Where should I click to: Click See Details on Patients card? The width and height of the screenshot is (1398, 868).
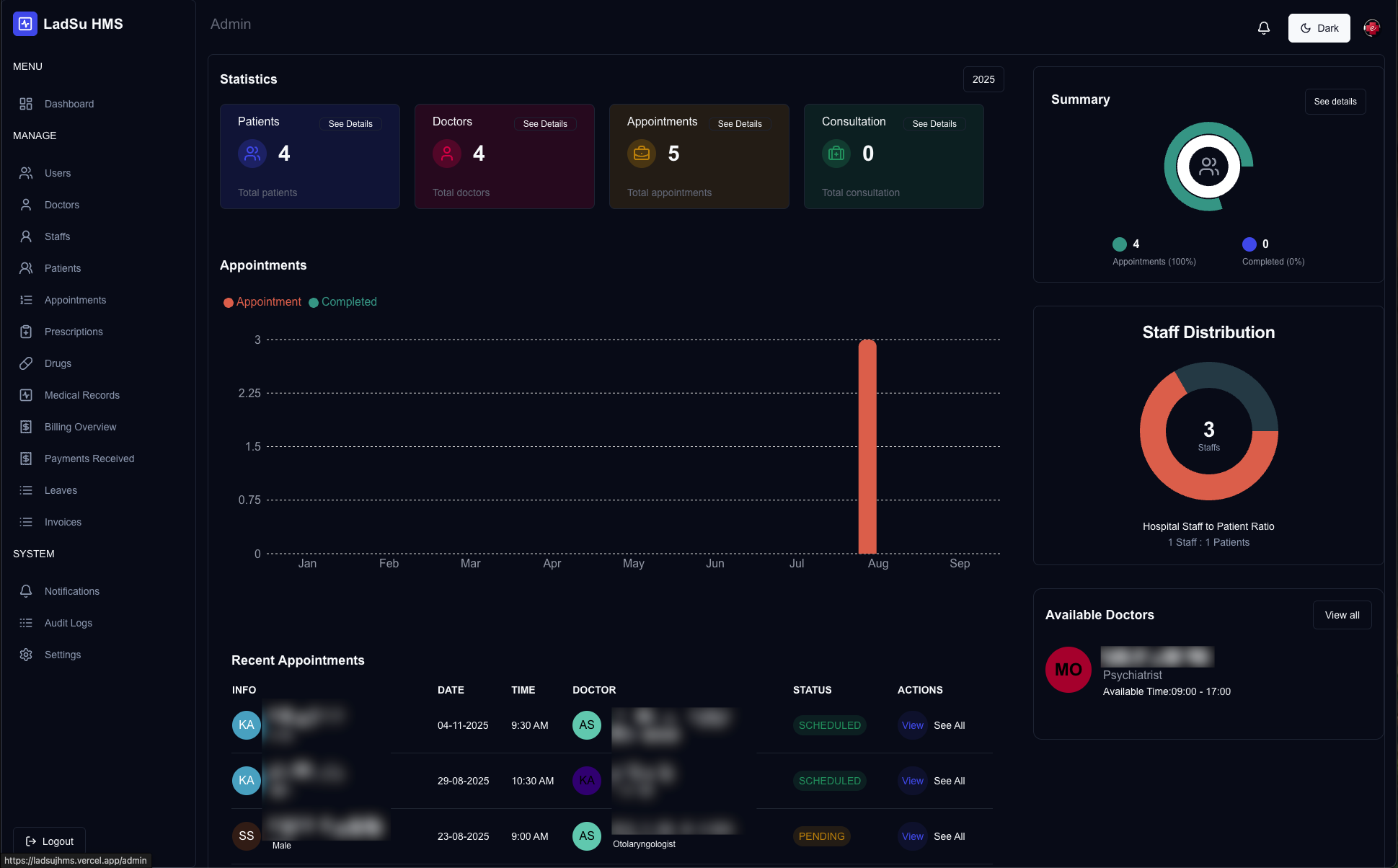point(350,124)
